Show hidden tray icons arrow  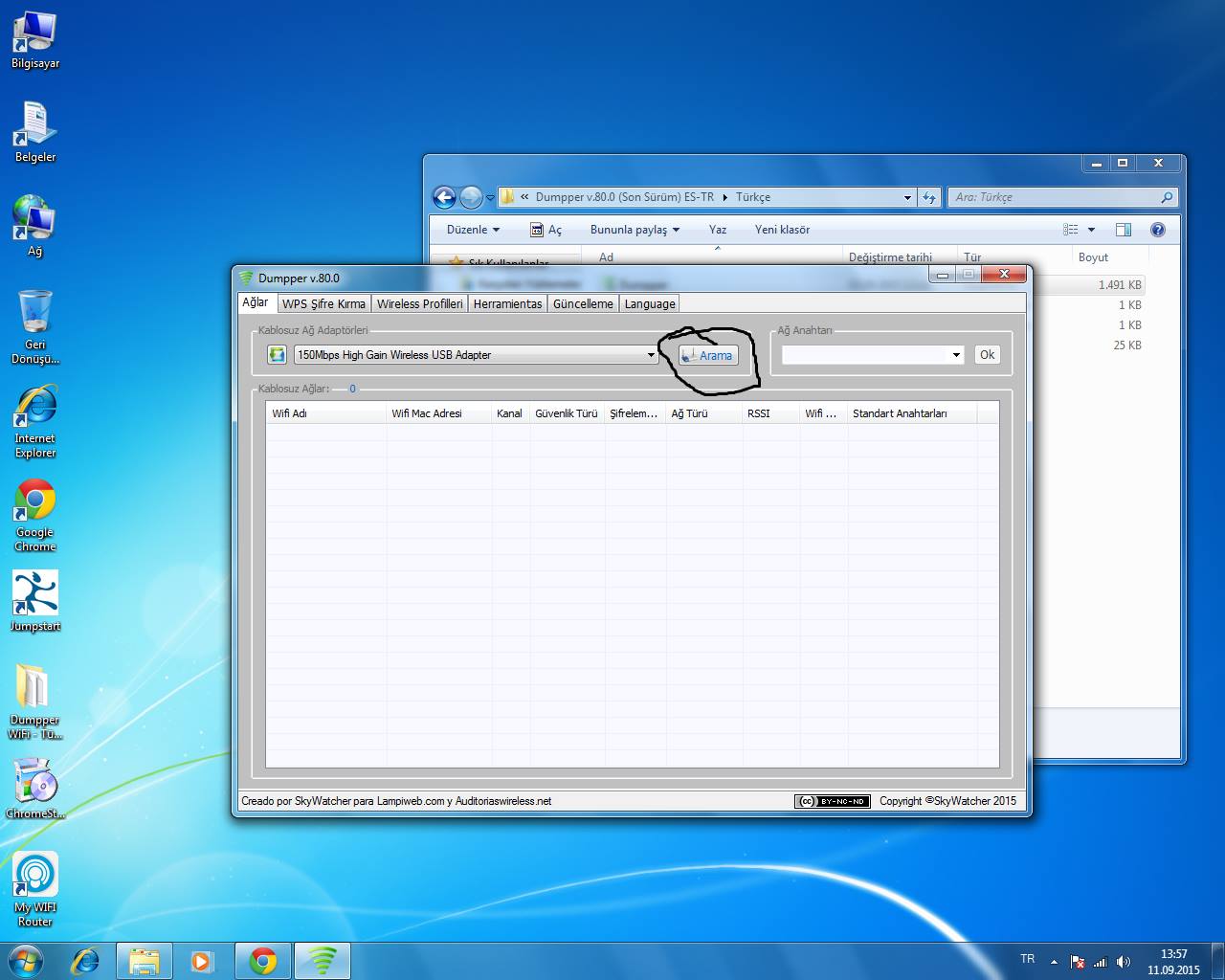1054,962
